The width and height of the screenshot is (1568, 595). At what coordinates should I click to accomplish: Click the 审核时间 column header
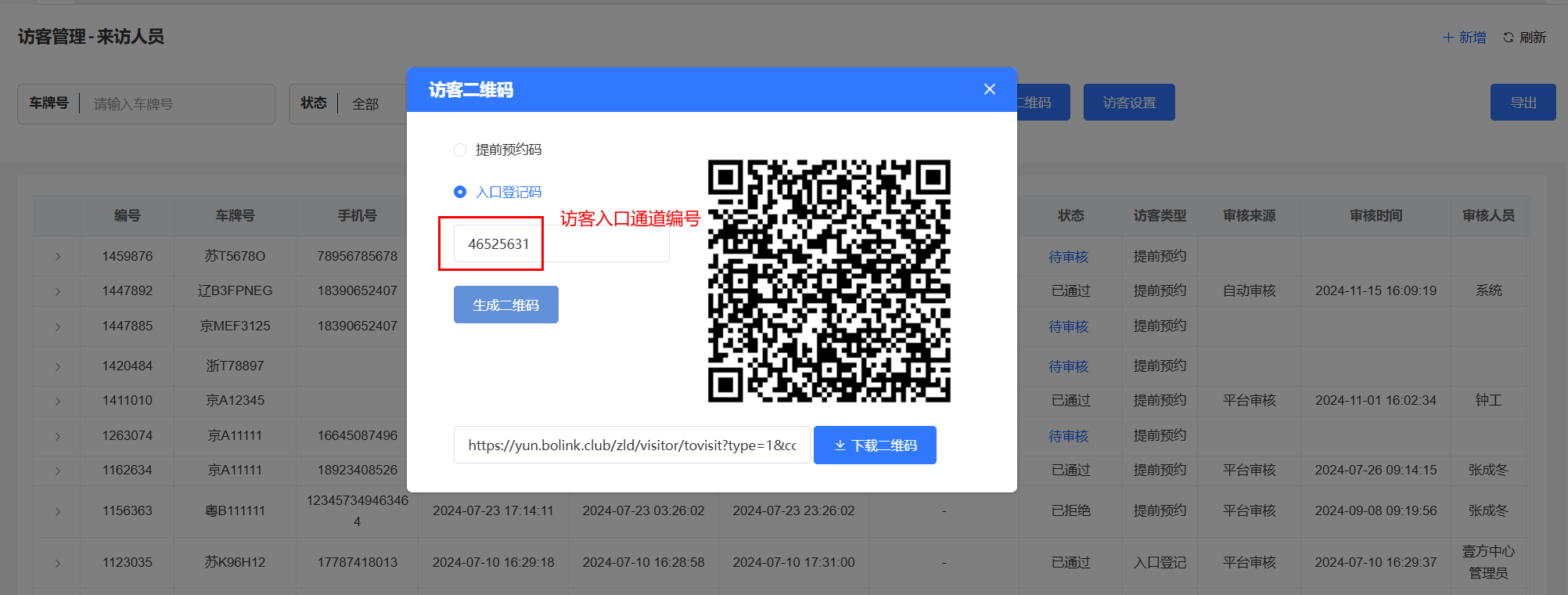[1376, 215]
